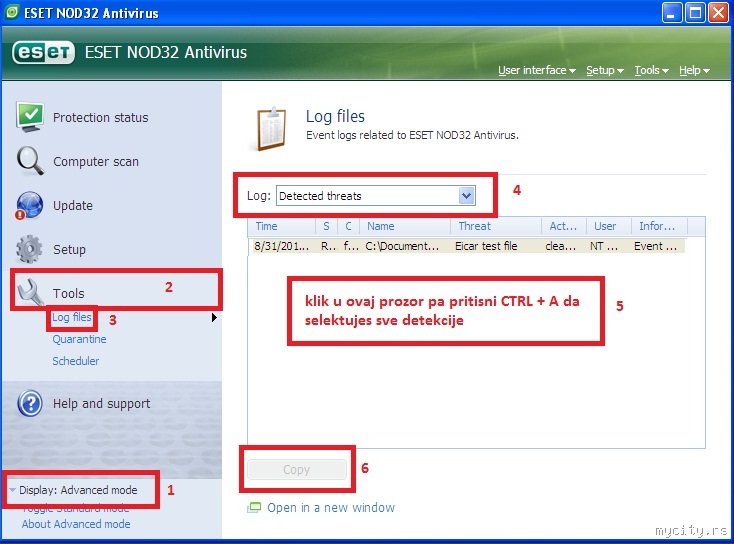734x544 pixels.
Task: Click About Advanced mode link
Action: tap(76, 524)
